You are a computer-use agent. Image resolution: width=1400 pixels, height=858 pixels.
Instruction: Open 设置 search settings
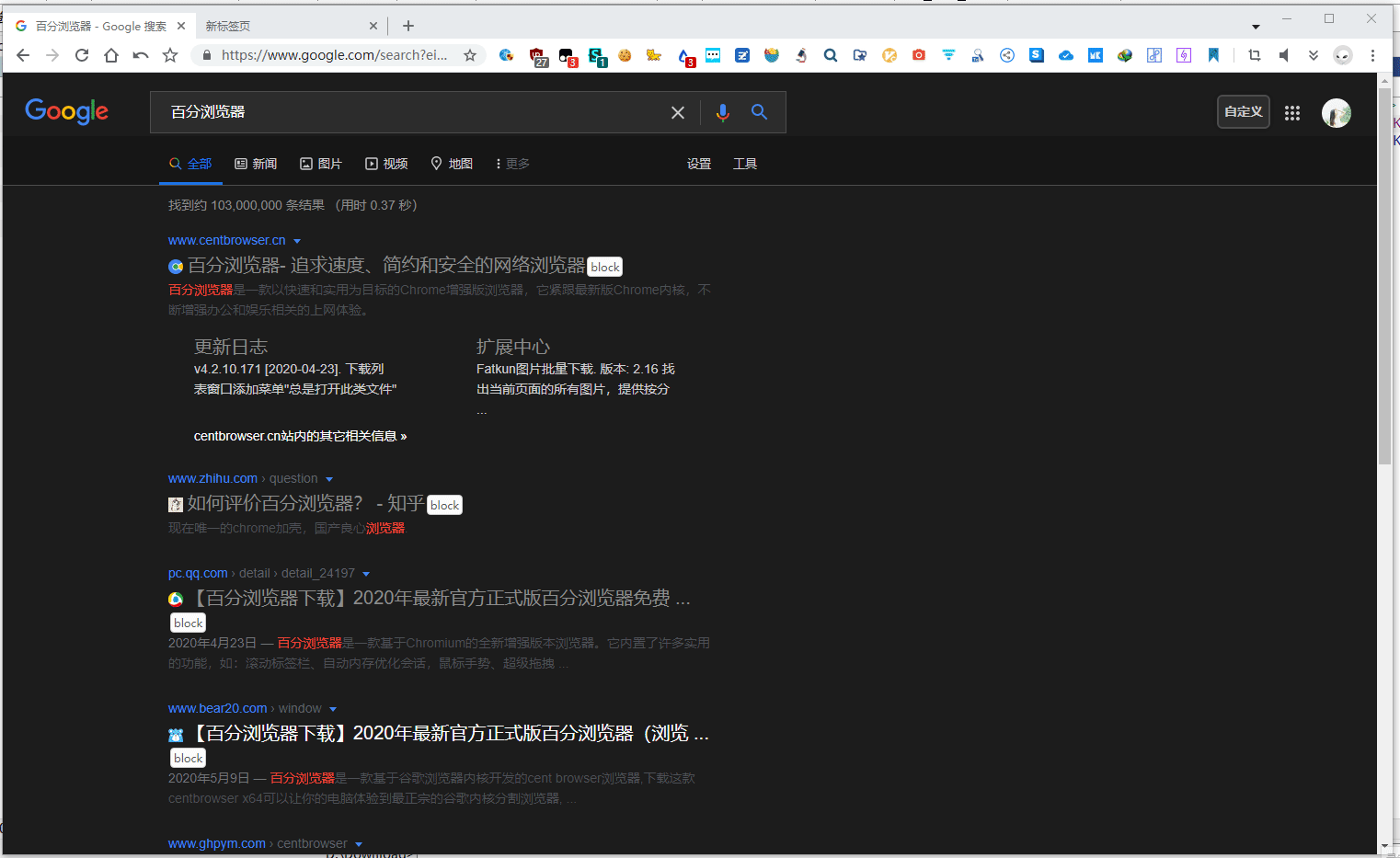click(699, 164)
